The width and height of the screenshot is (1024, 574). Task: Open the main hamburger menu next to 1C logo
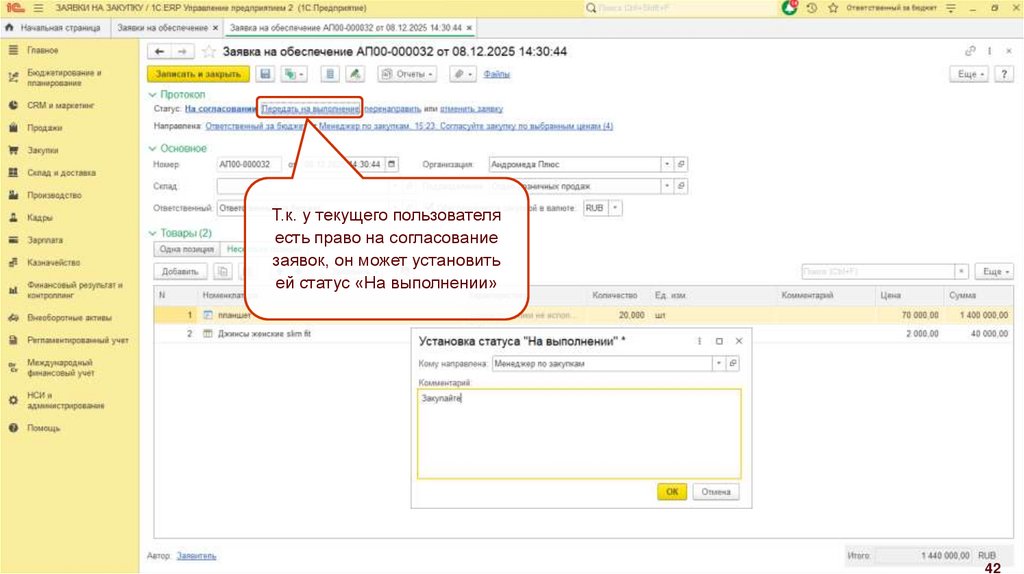(x=39, y=8)
